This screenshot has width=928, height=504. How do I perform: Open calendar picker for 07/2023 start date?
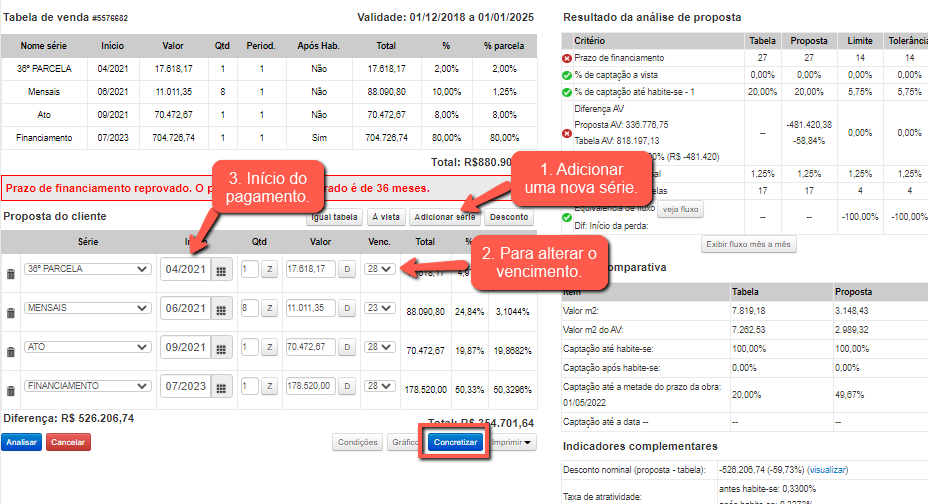click(x=221, y=387)
